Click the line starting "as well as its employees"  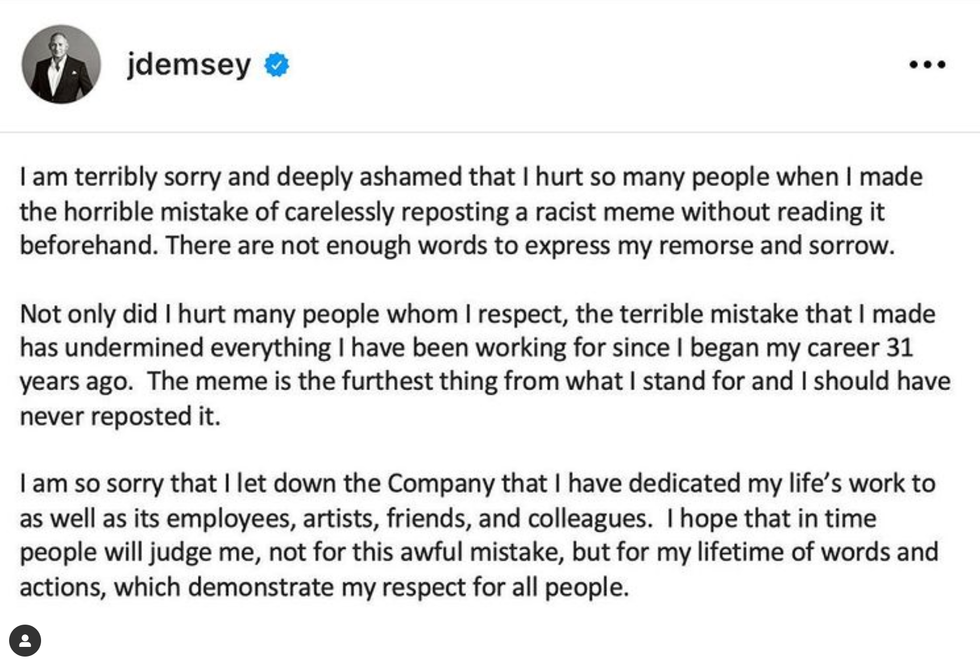447,518
